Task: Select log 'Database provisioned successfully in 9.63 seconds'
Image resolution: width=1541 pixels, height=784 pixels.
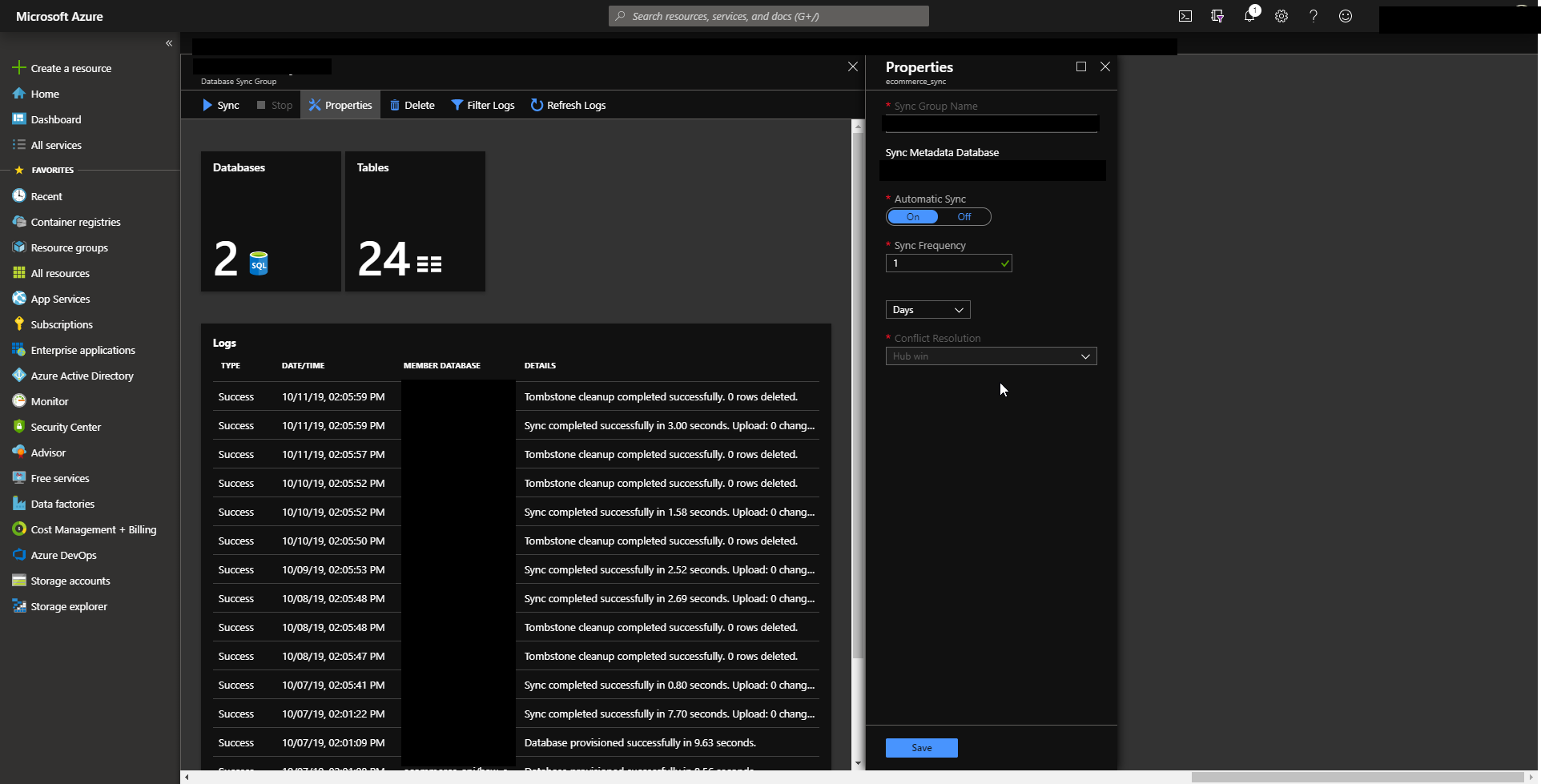Action: point(516,742)
